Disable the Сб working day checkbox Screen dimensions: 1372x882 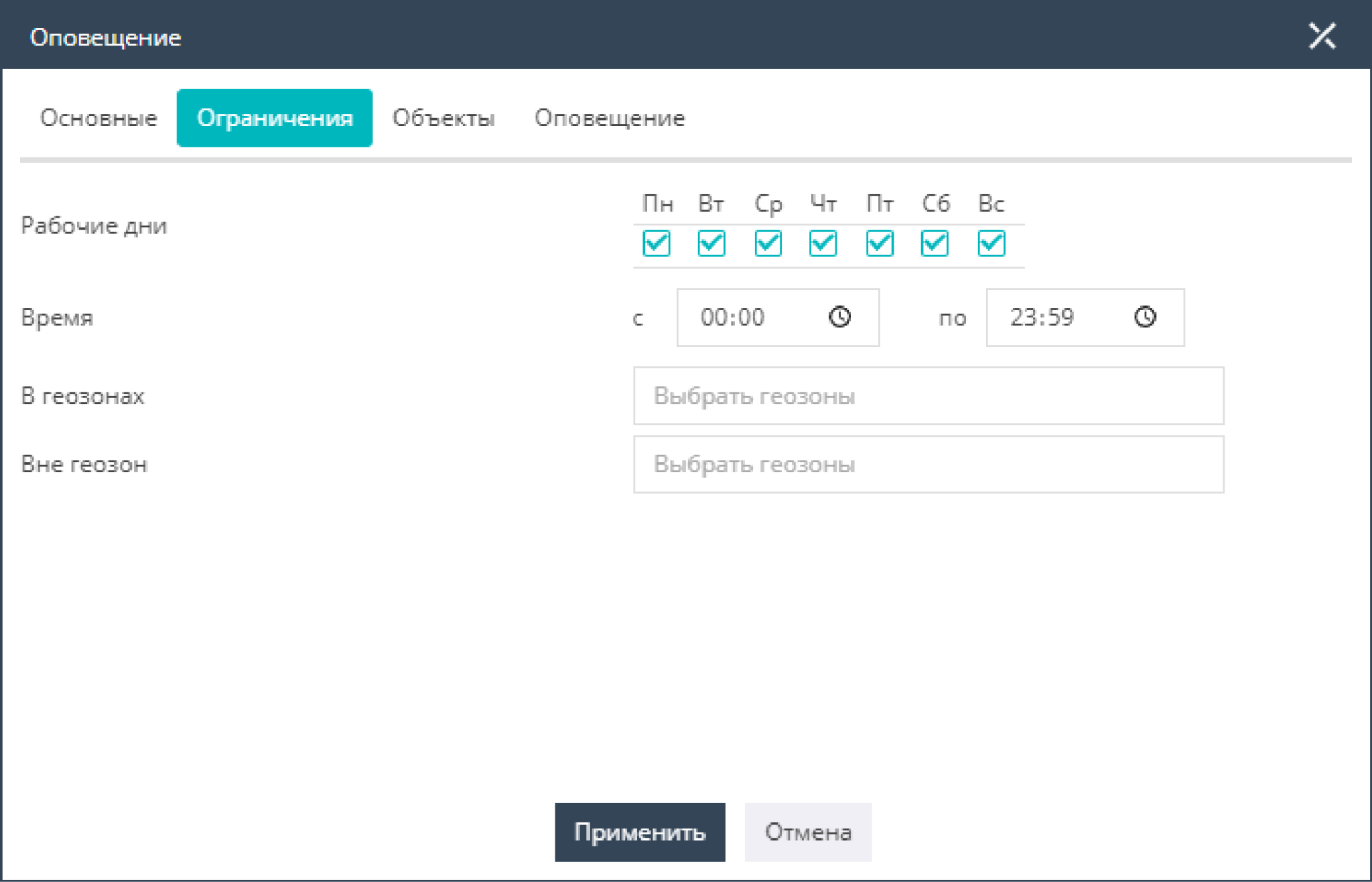tap(935, 243)
